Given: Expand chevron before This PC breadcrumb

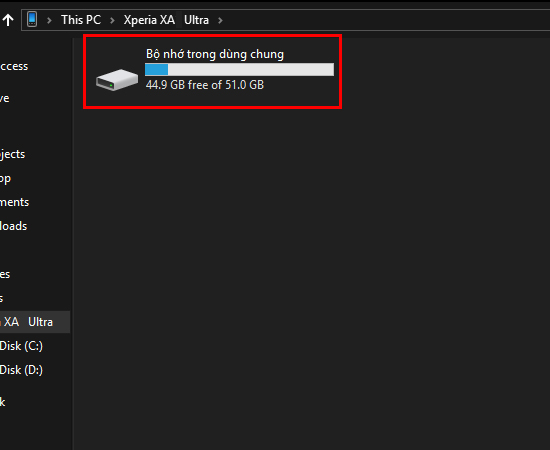Looking at the screenshot, I should (x=49, y=20).
